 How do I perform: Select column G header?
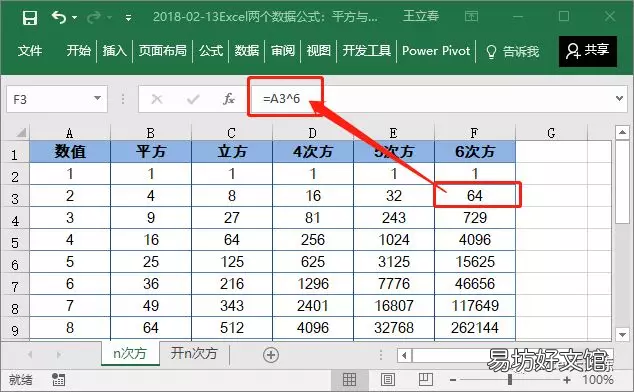551,133
